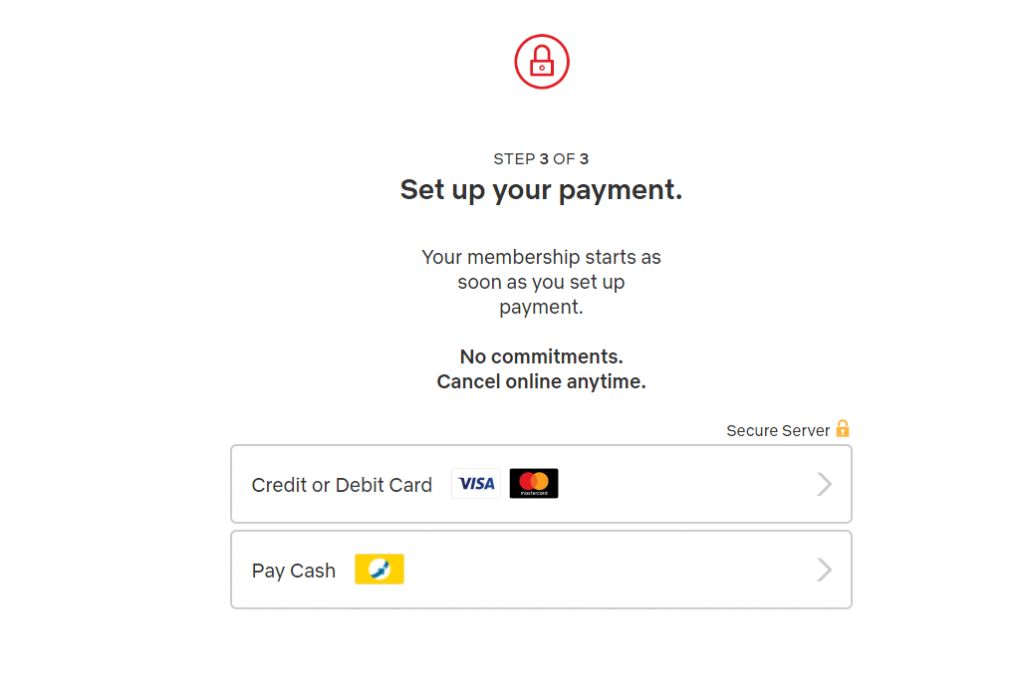Click the word "STEP" in step indicator
Image resolution: width=1024 pixels, height=696 pixels.
coord(514,159)
